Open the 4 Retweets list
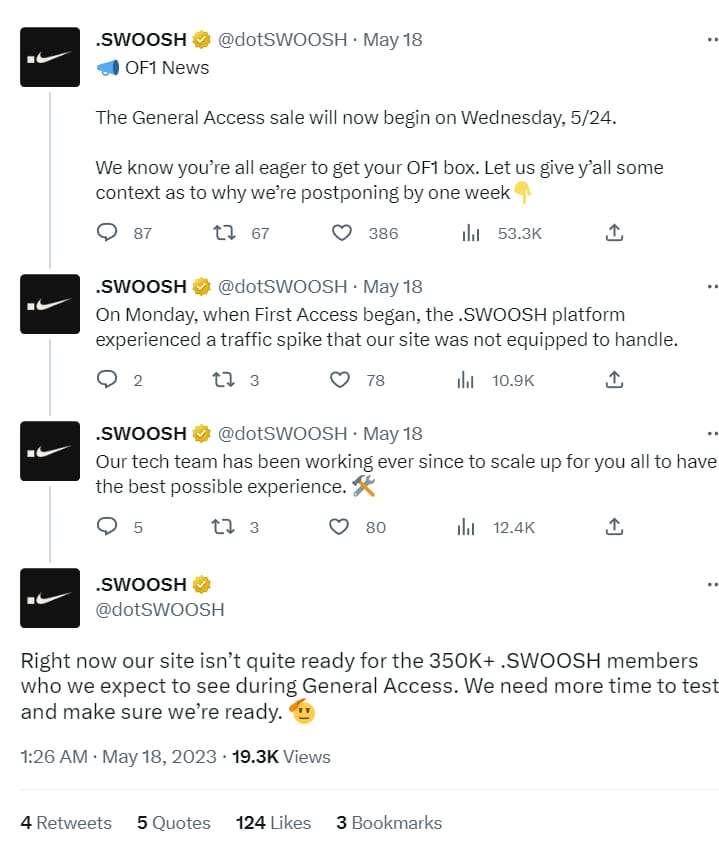719x844 pixels. click(x=66, y=822)
